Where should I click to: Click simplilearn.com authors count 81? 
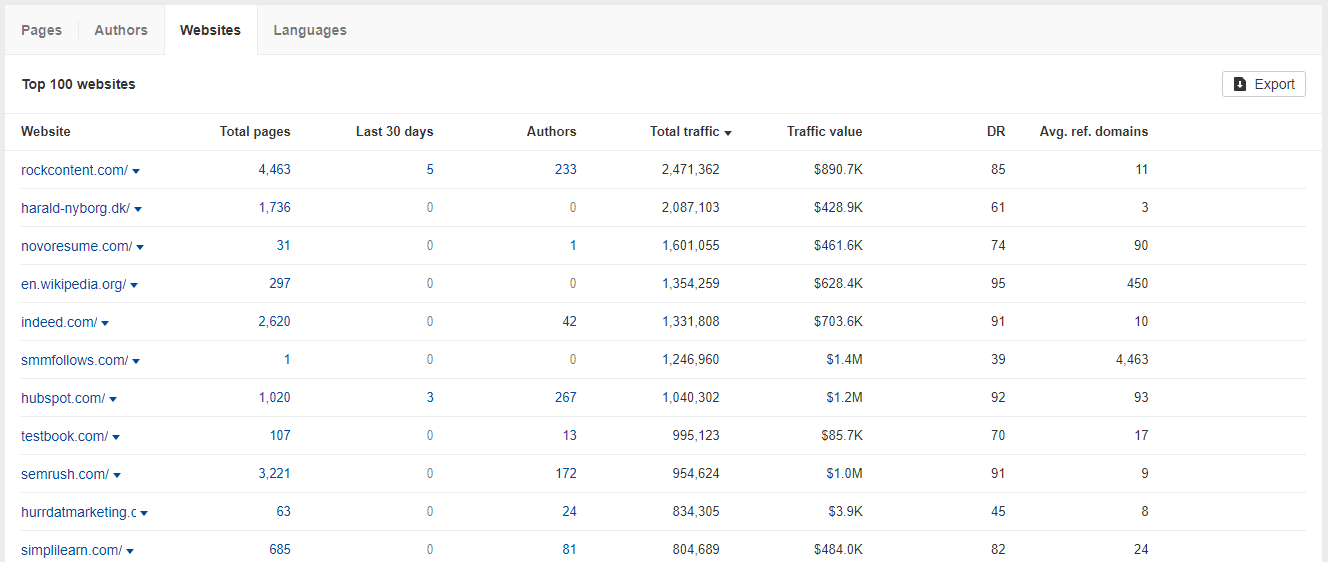pyautogui.click(x=569, y=550)
